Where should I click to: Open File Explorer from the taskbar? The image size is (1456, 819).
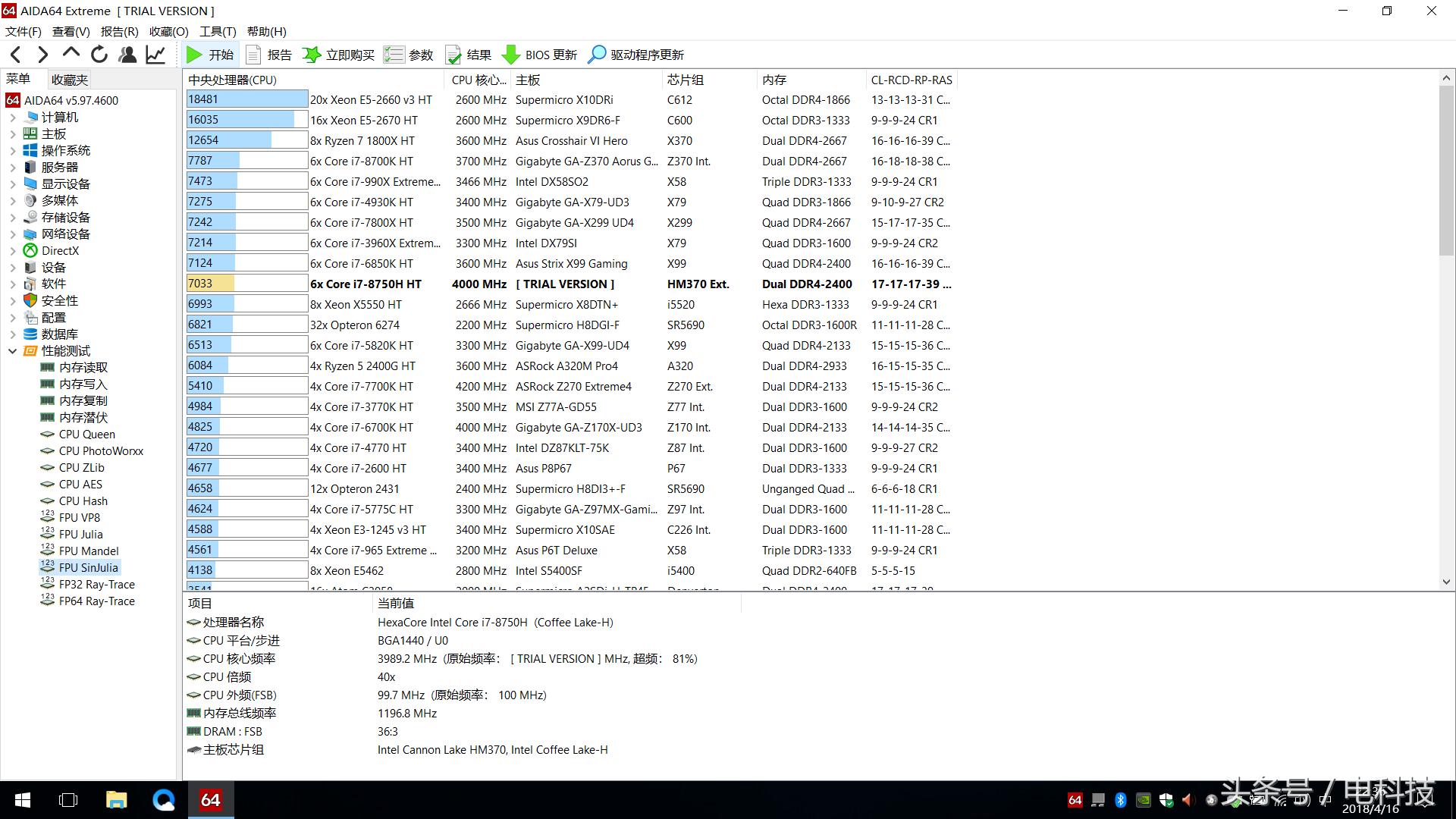tap(116, 800)
